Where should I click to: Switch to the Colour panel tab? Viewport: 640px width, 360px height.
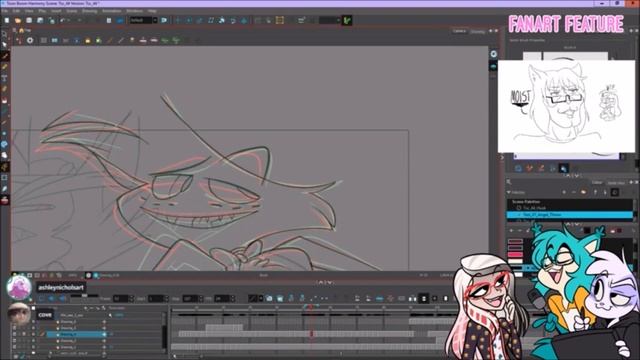point(596,182)
